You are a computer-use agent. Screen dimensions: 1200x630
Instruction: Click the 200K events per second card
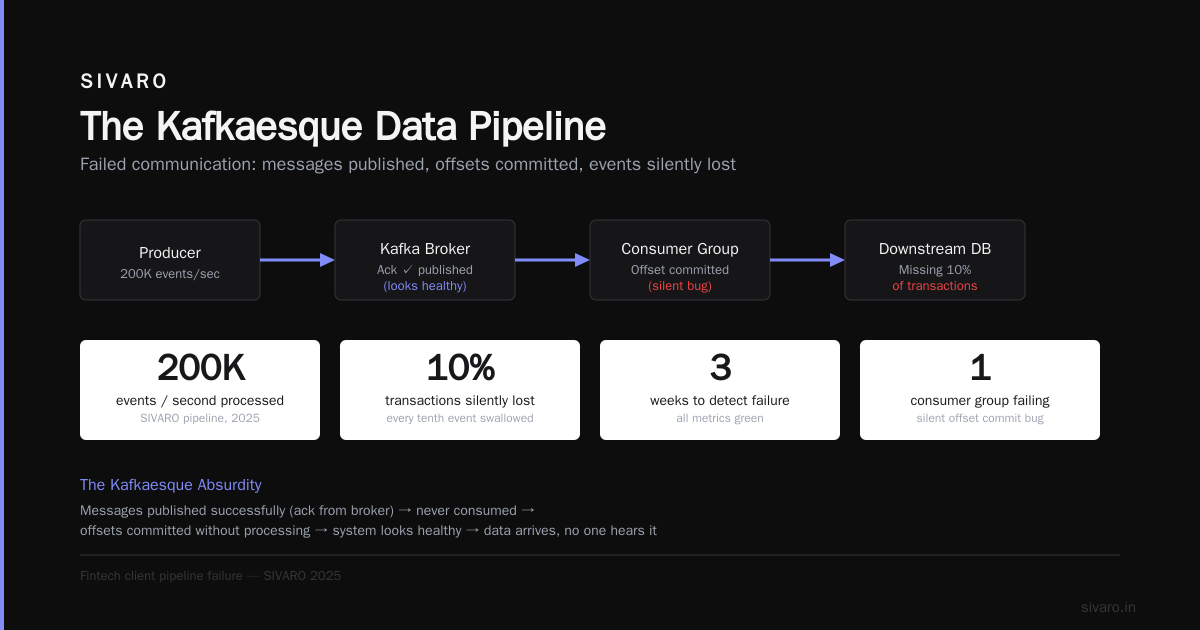[x=200, y=390]
